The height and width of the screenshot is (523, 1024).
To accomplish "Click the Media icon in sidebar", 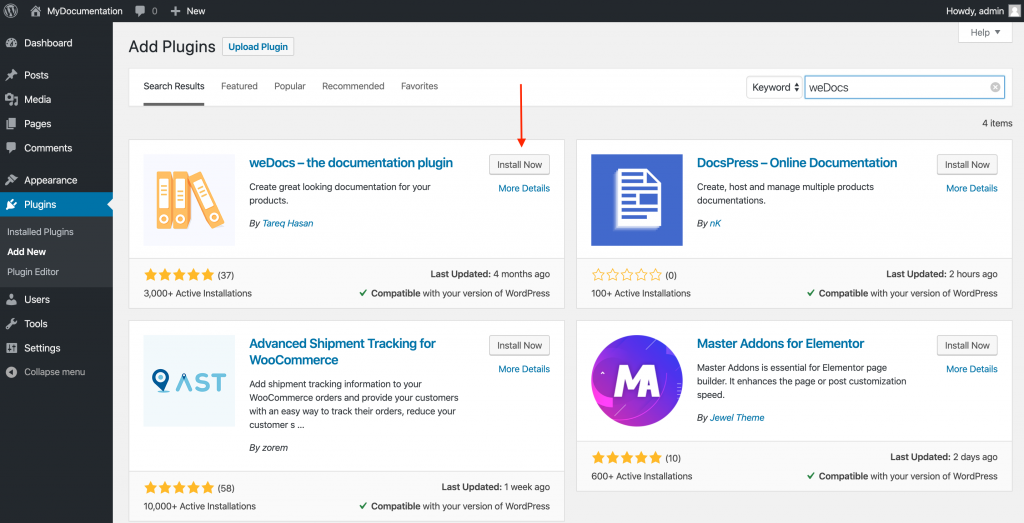I will coord(11,99).
